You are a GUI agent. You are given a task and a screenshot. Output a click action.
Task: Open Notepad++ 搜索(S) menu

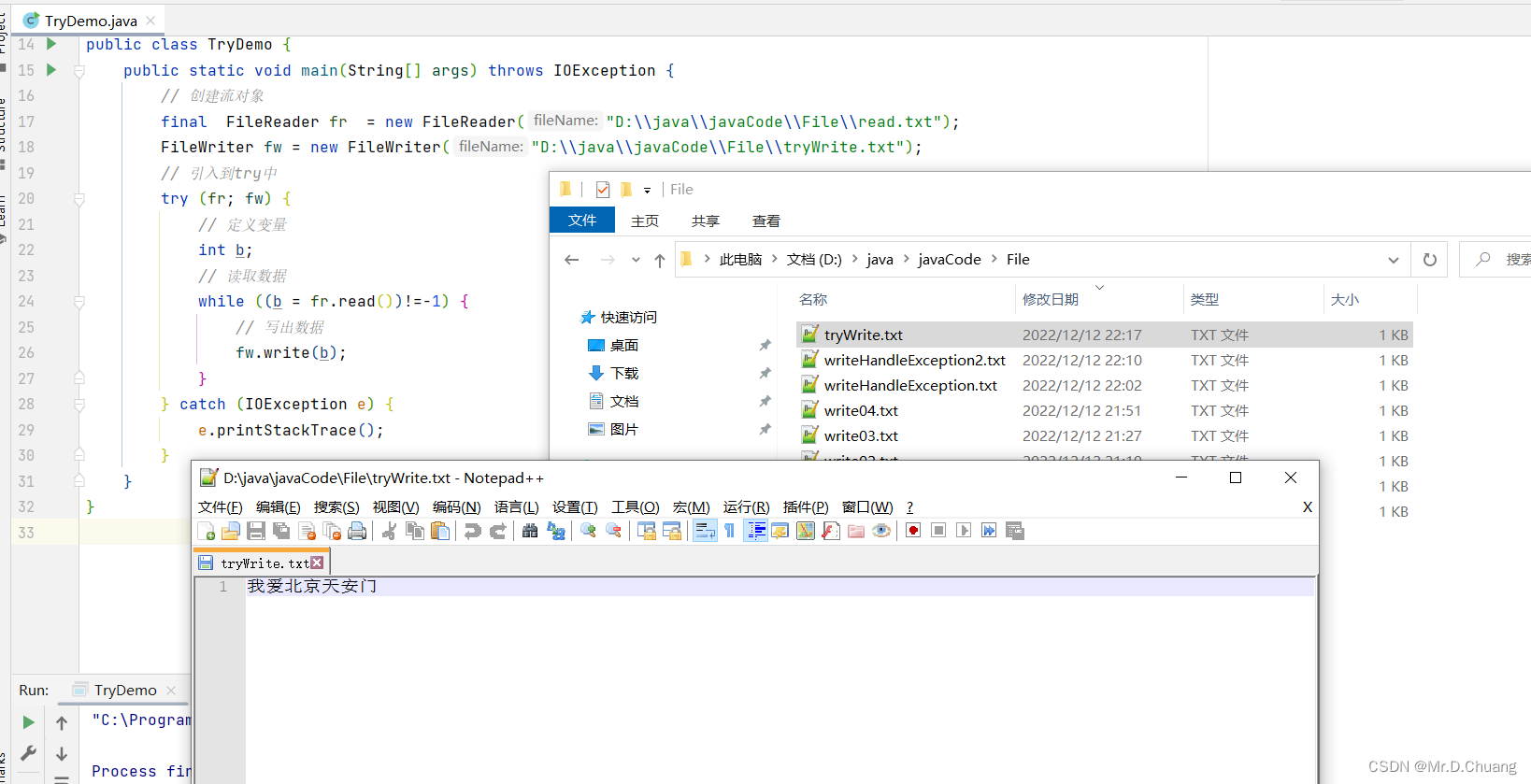click(x=336, y=506)
